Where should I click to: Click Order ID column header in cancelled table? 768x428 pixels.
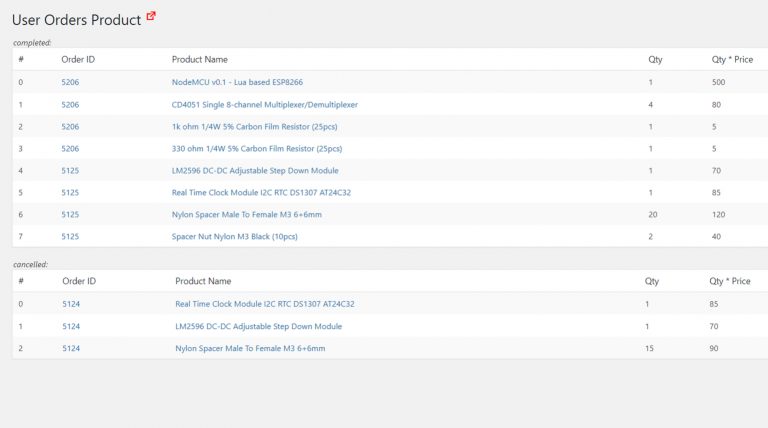coord(79,281)
